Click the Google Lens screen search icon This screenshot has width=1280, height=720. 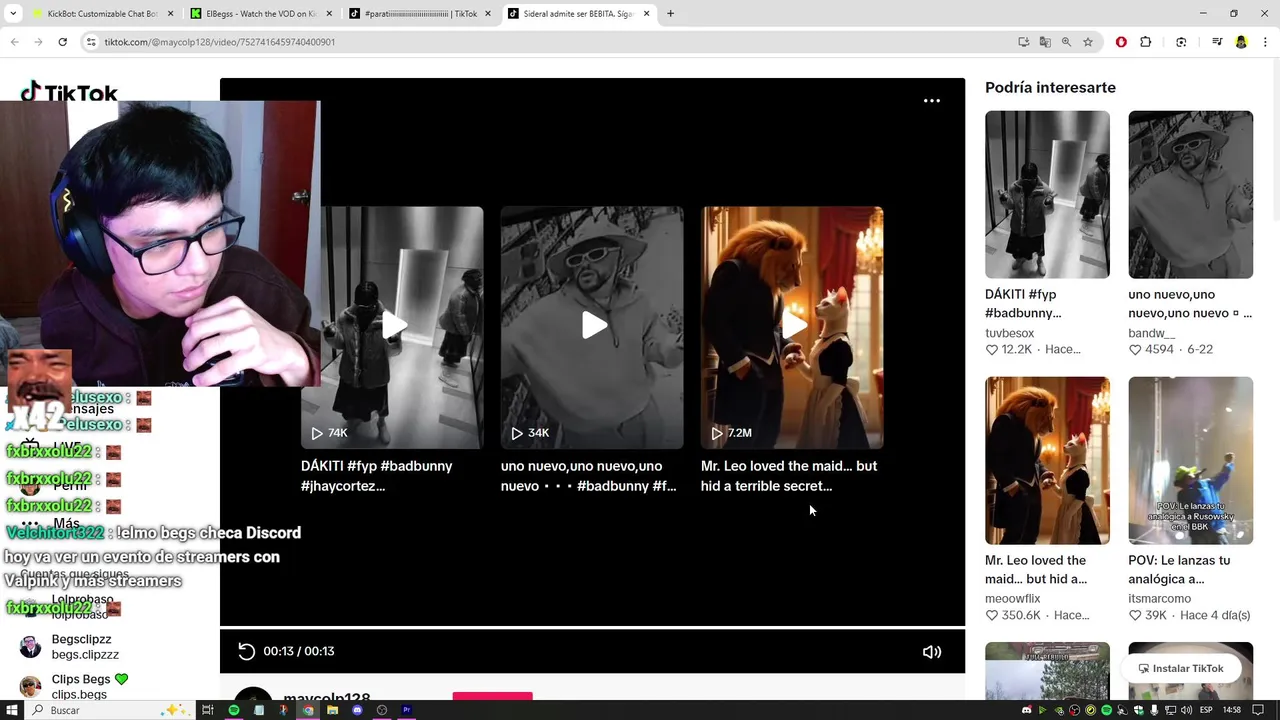coord(1181,42)
